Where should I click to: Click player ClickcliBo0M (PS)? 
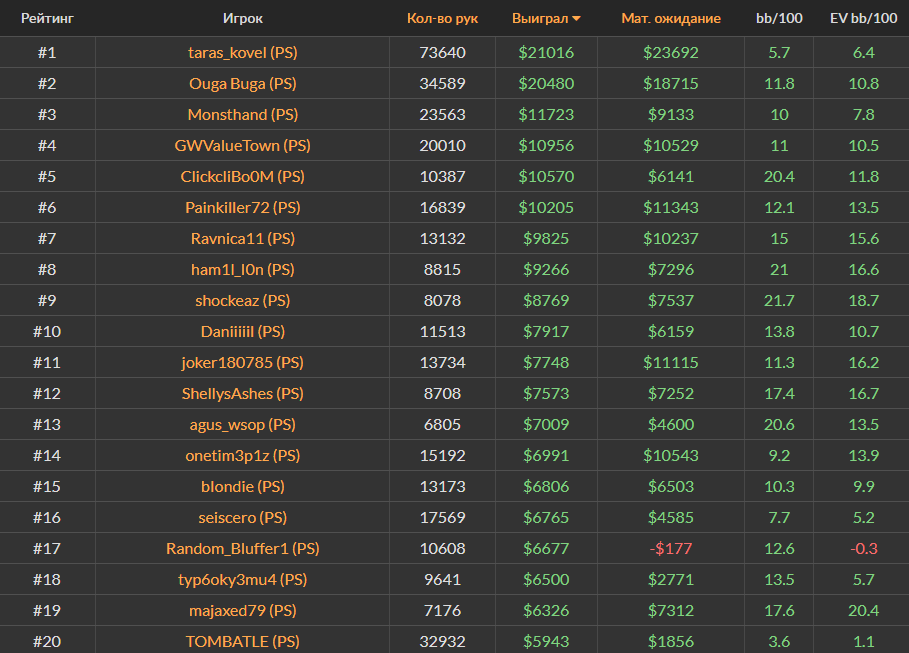coord(242,176)
